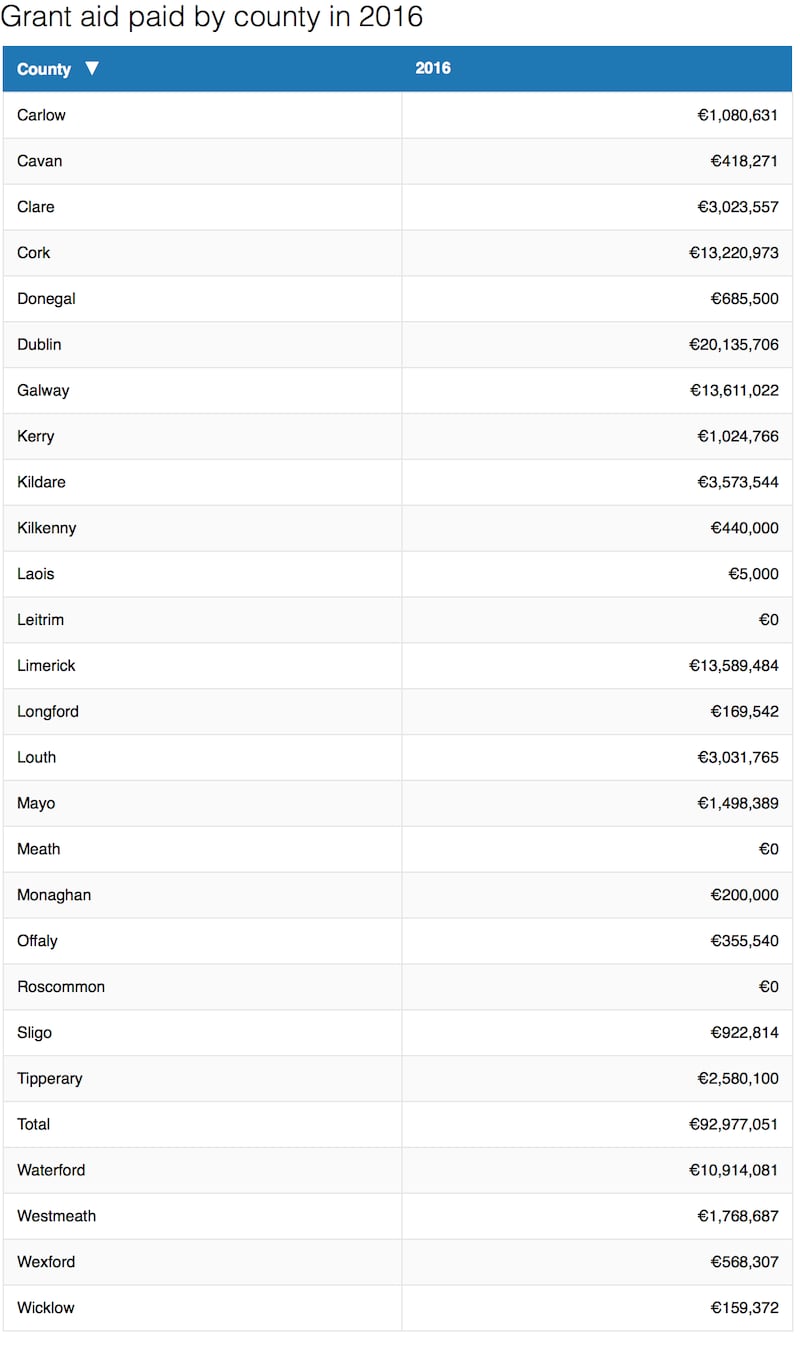
Task: Select the Leitrim county cell
Action: point(40,620)
